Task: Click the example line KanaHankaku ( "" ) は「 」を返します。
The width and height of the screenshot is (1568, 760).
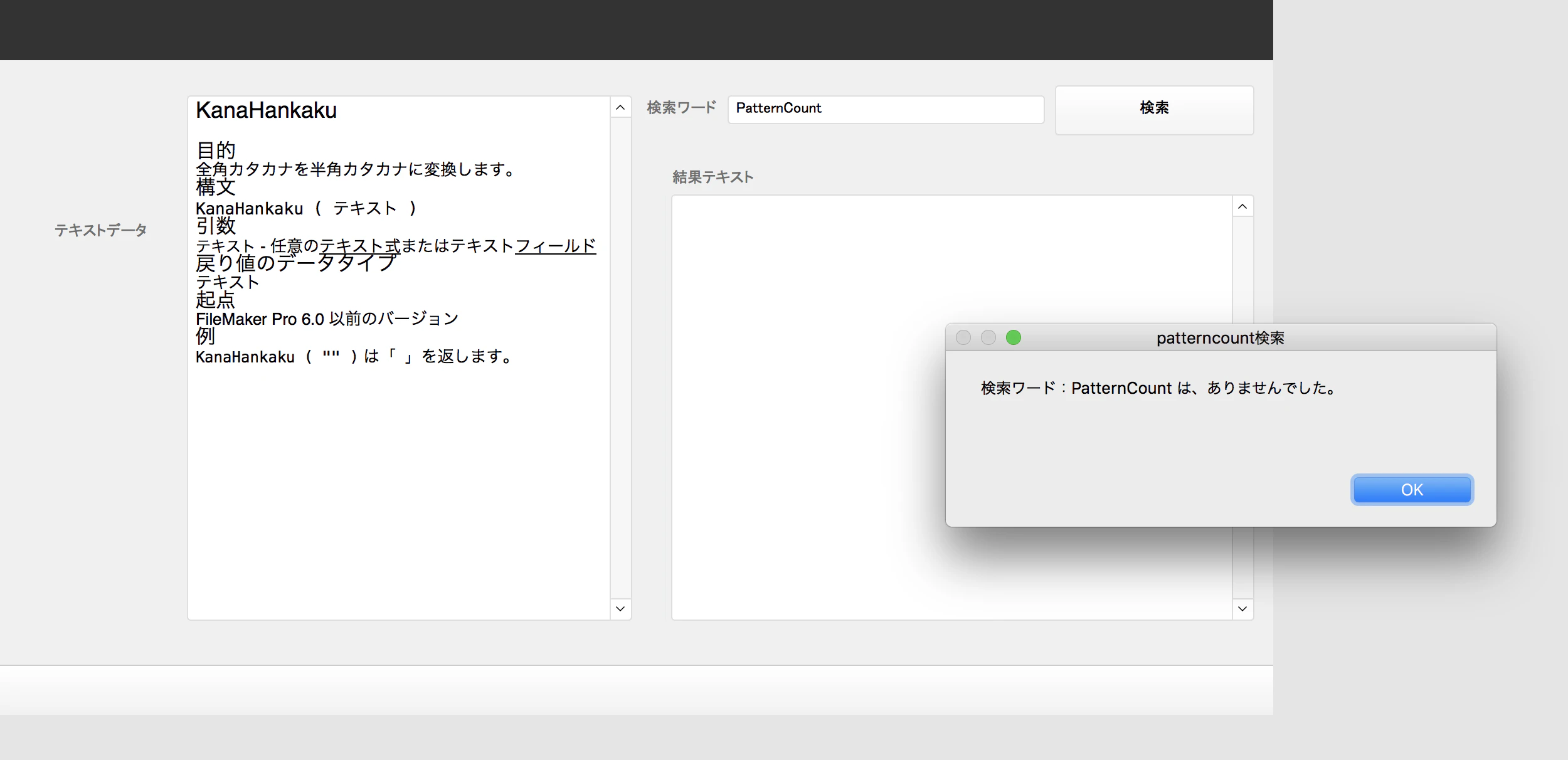Action: pos(354,356)
